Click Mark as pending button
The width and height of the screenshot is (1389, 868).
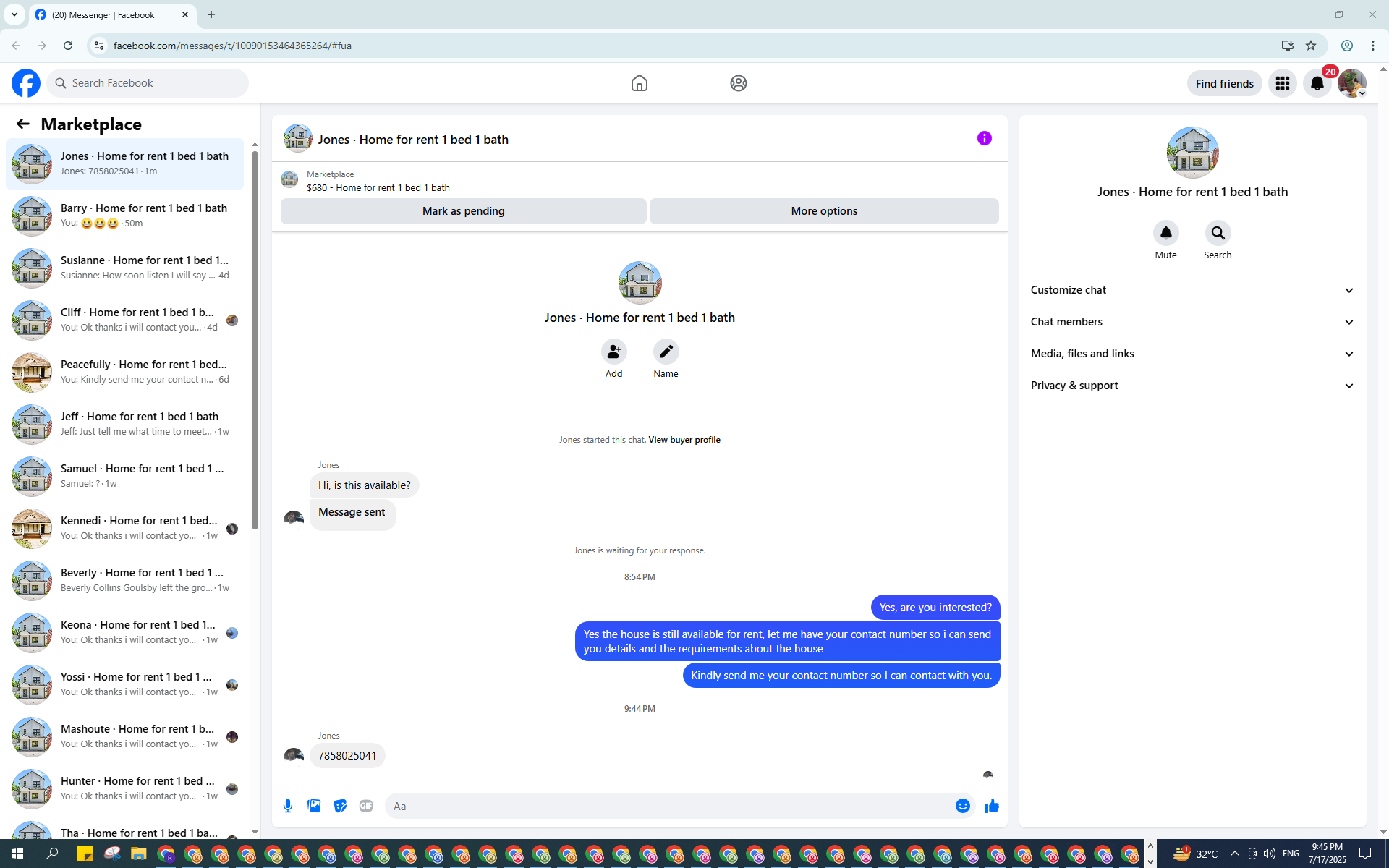[x=464, y=211]
